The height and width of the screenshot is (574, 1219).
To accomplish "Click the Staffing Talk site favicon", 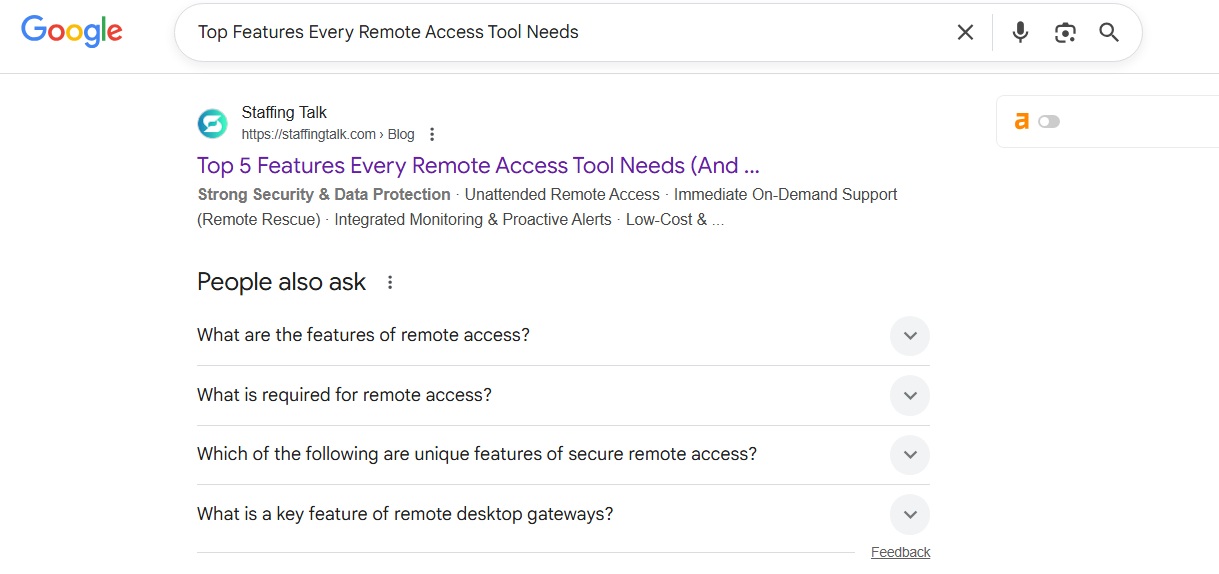I will 212,123.
